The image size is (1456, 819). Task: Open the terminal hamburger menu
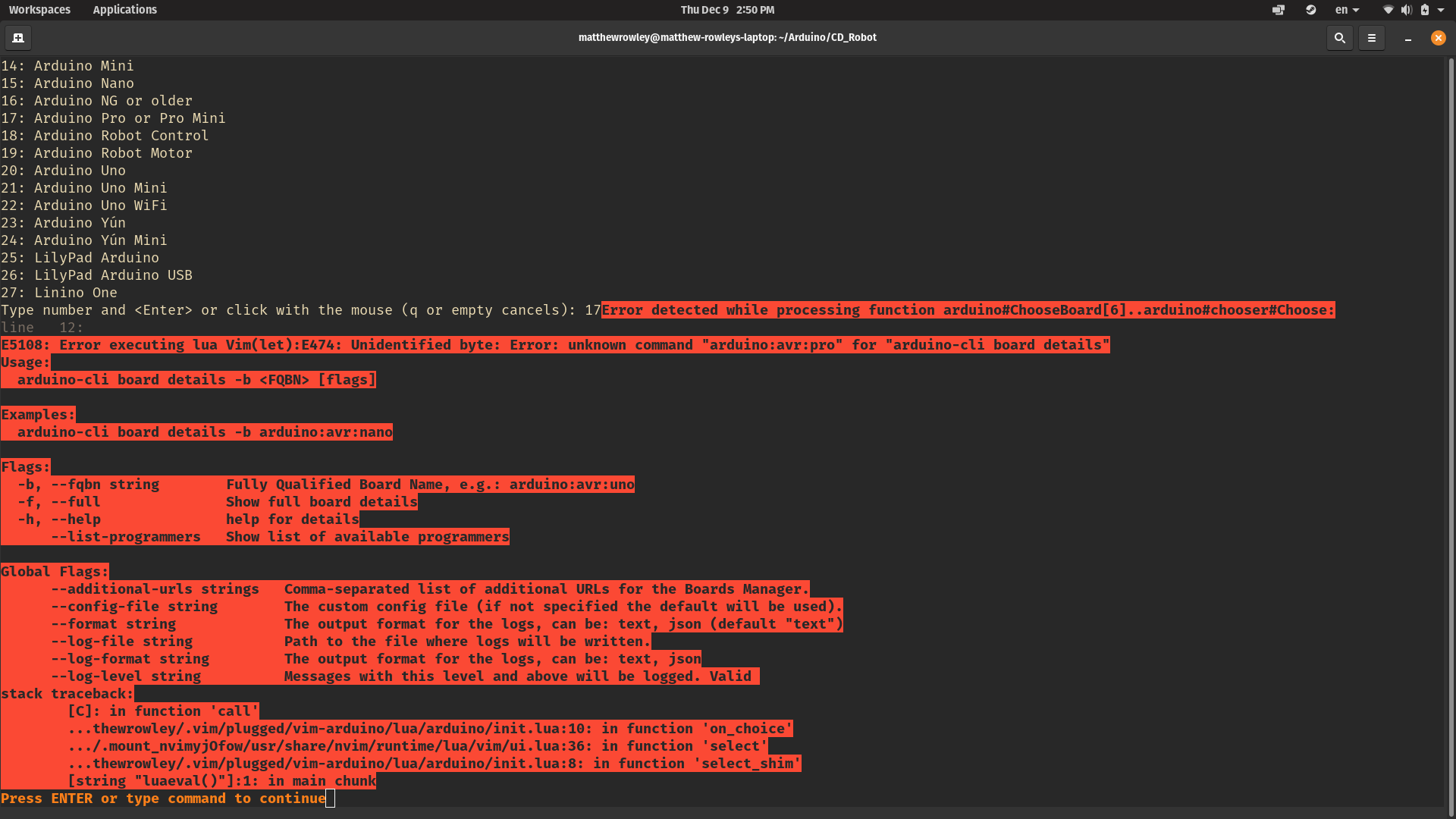tap(1372, 37)
